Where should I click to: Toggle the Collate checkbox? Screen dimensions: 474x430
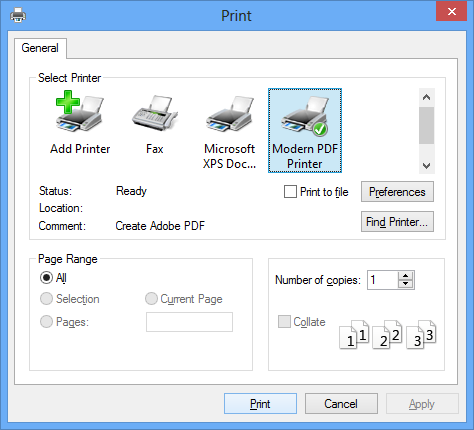(284, 322)
